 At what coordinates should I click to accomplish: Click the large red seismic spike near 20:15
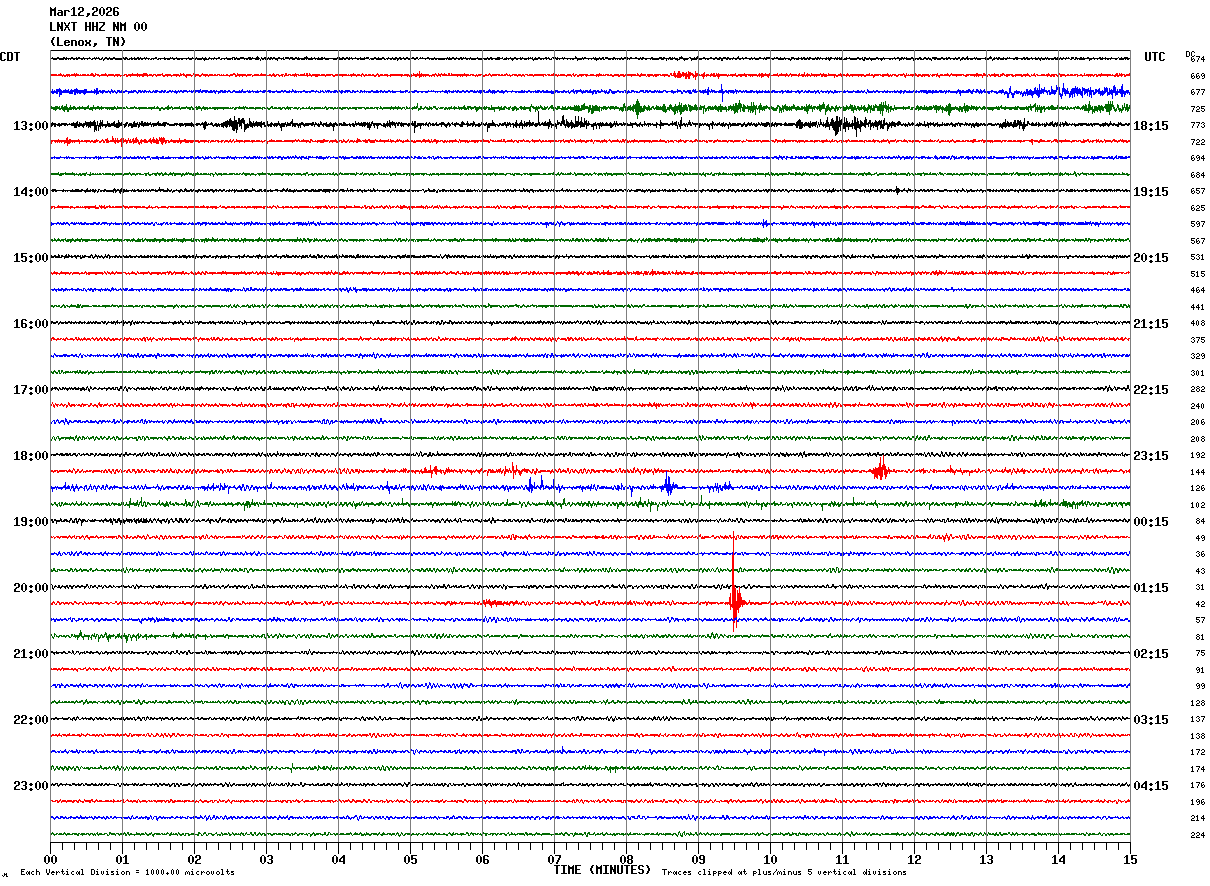tap(735, 602)
